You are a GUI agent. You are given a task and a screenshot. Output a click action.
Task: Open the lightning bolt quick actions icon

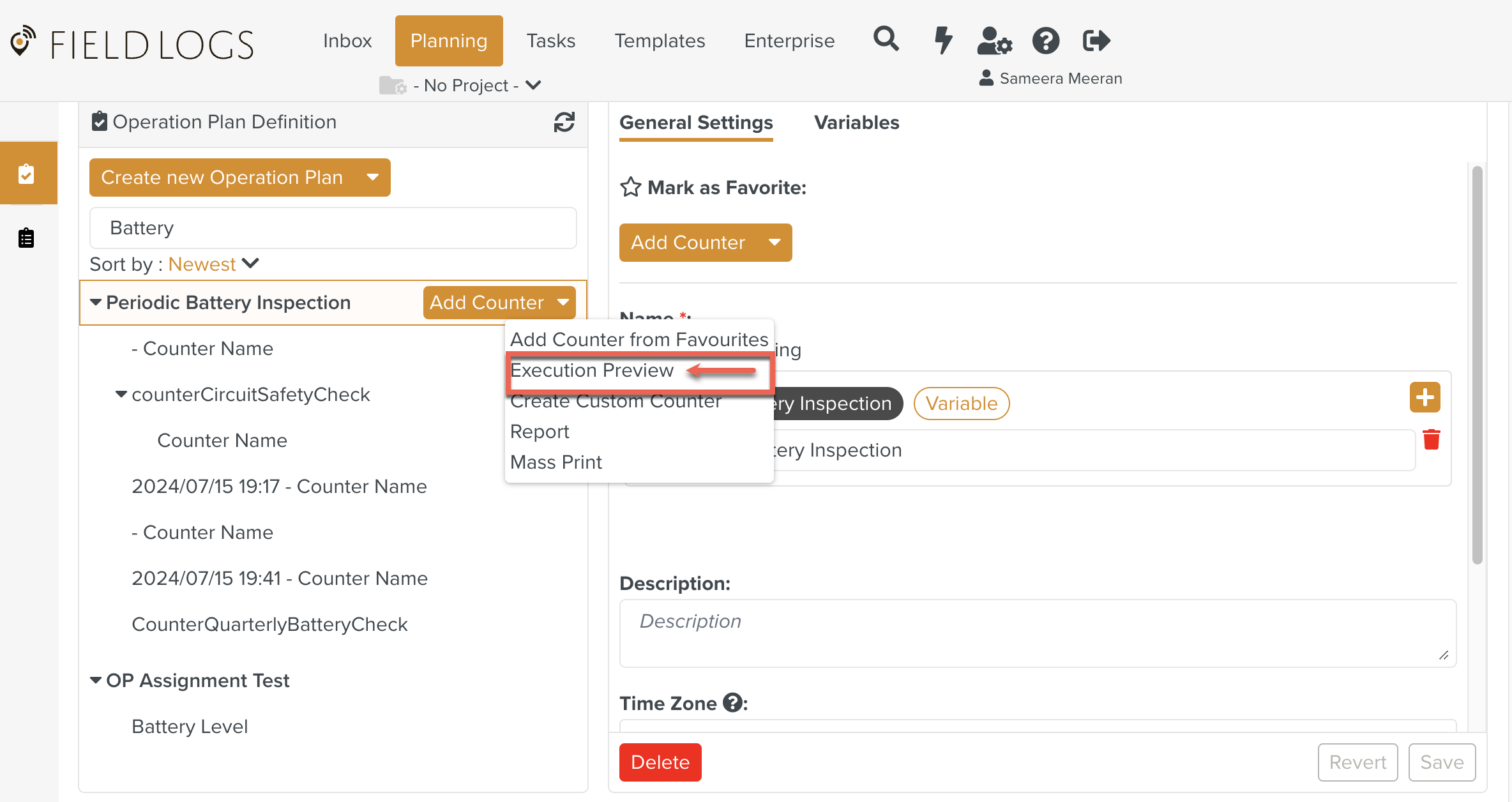tap(943, 40)
